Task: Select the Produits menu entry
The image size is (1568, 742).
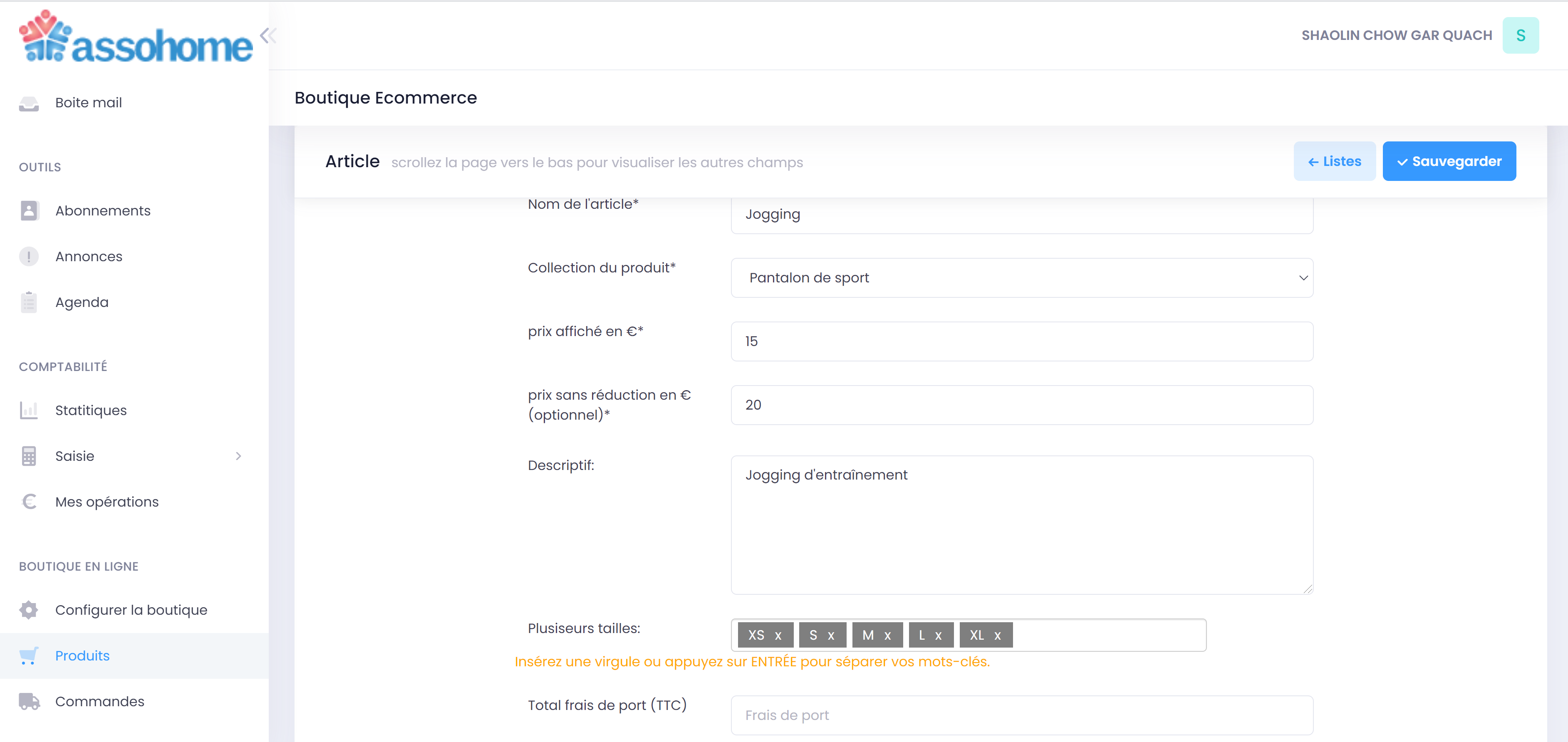Action: pyautogui.click(x=82, y=655)
